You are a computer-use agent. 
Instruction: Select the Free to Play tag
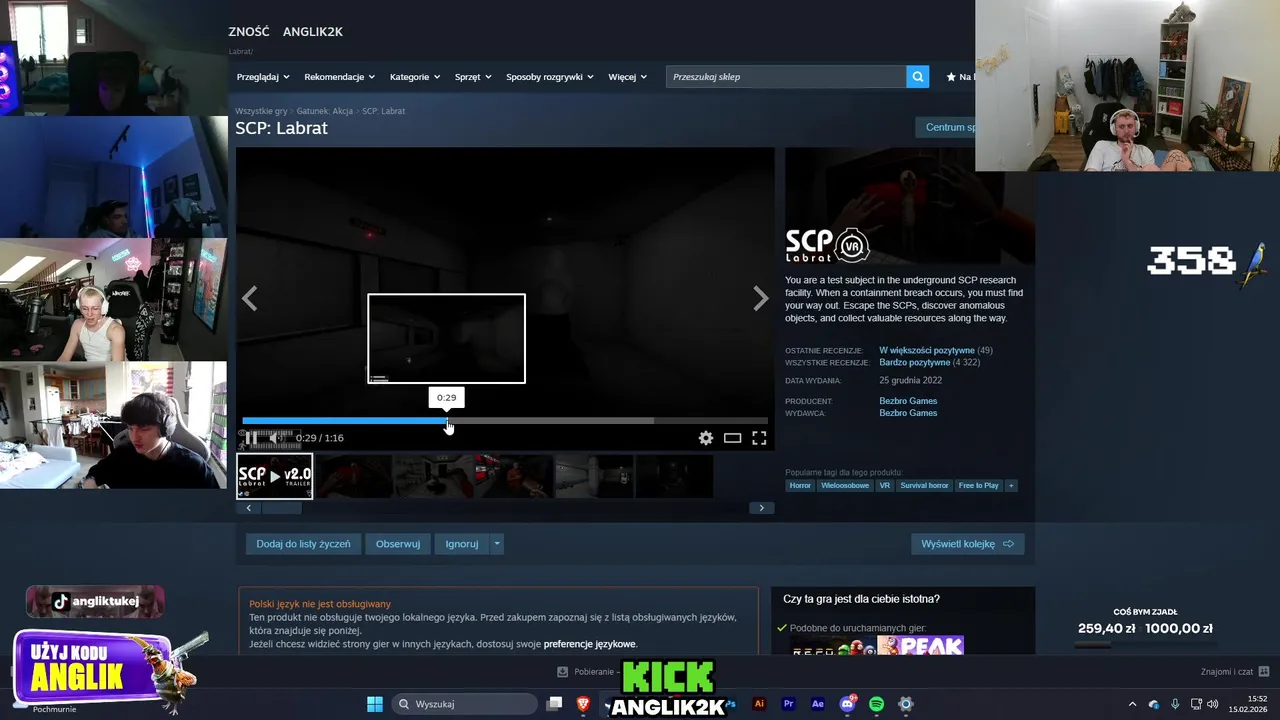click(x=978, y=486)
